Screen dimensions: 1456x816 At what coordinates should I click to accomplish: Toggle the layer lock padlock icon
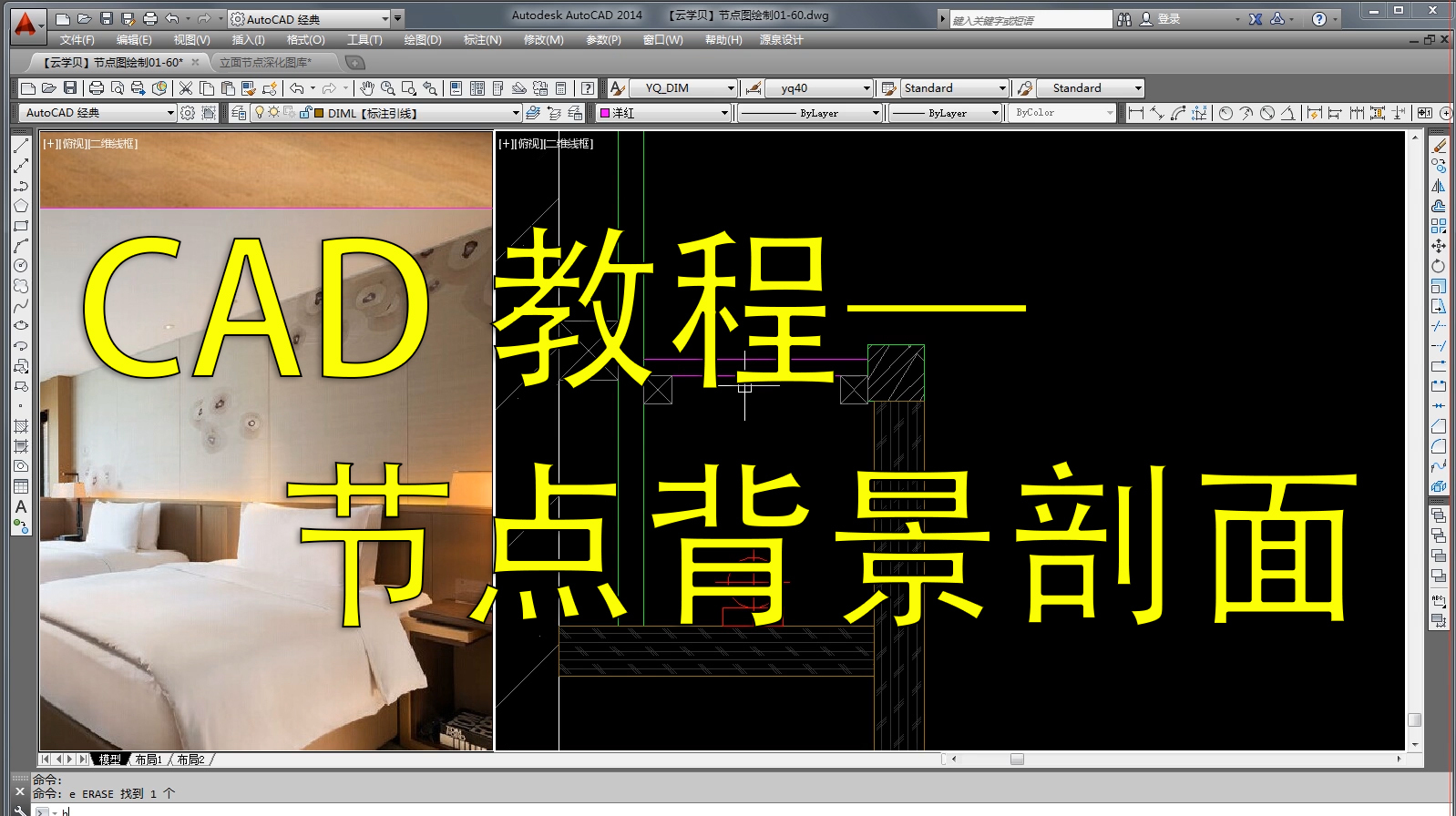tap(305, 112)
